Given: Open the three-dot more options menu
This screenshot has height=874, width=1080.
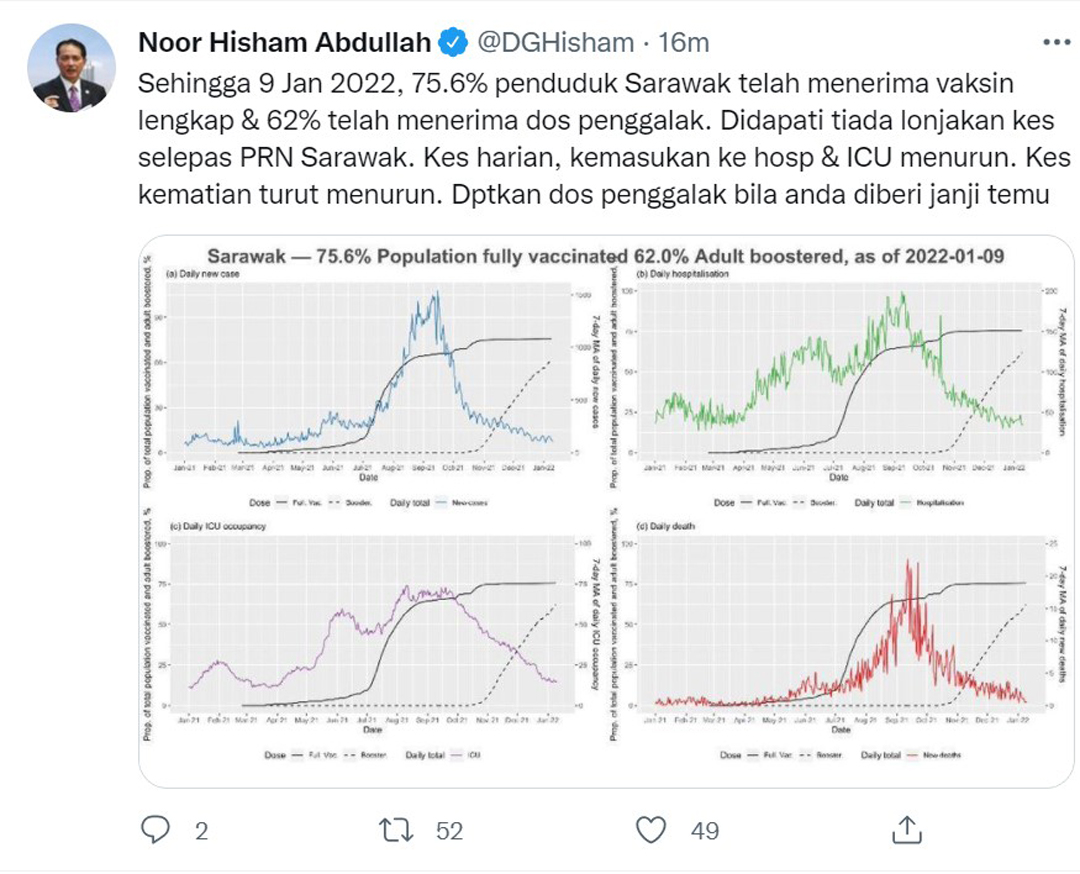Looking at the screenshot, I should [x=1057, y=43].
